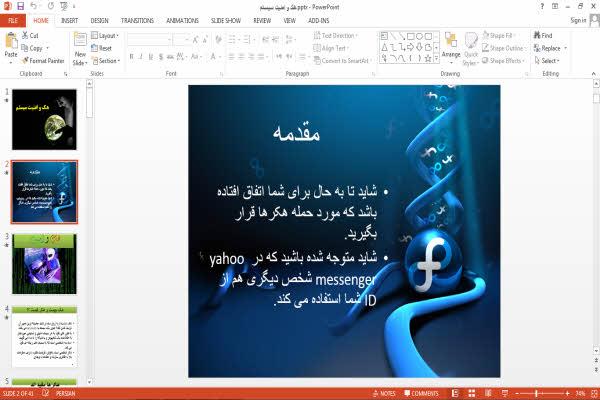The image size is (600, 400).
Task: Click zoom out minus button
Action: [x=517, y=393]
